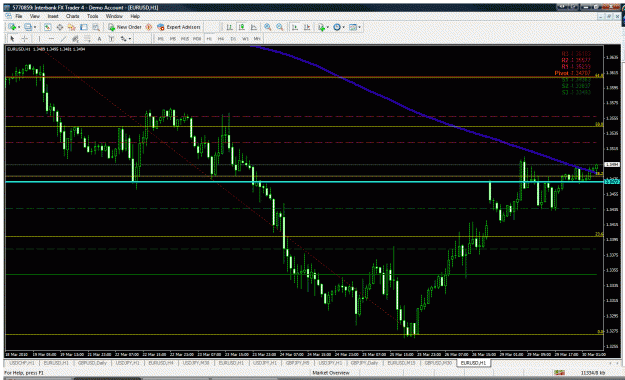
Task: Click the New Order button
Action: (125, 27)
